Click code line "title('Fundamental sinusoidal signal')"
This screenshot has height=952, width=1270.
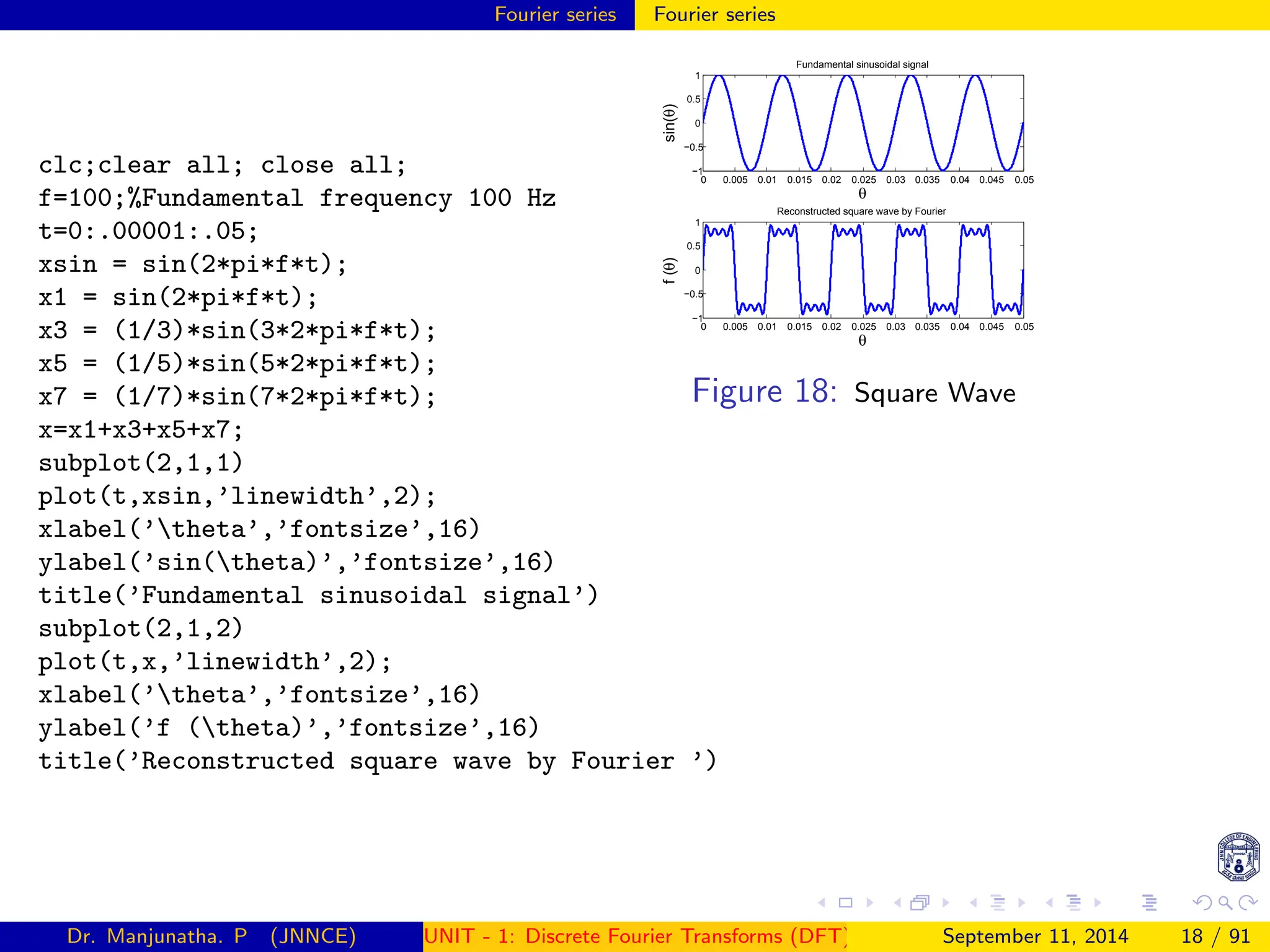[319, 596]
